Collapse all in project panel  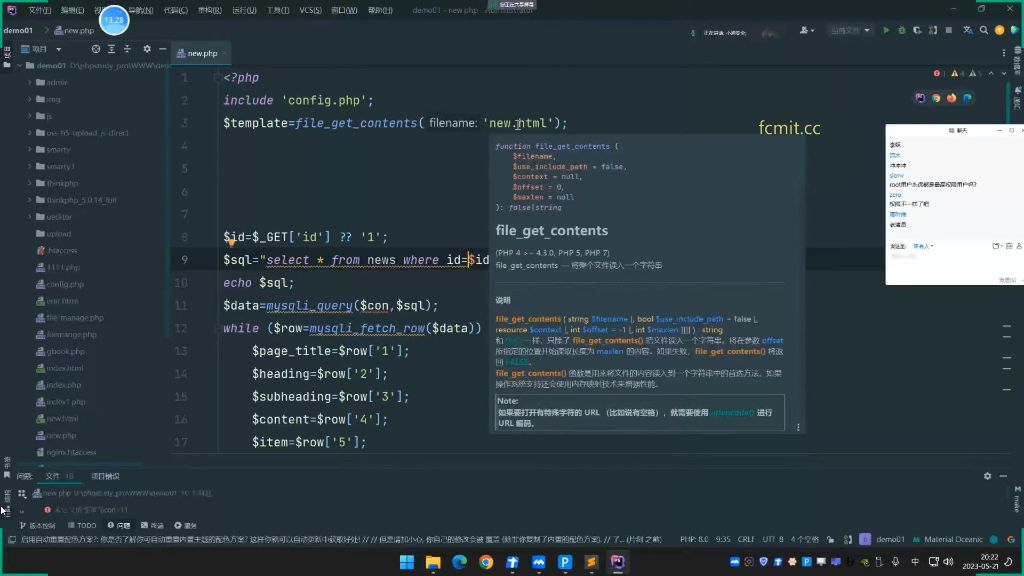coord(127,49)
